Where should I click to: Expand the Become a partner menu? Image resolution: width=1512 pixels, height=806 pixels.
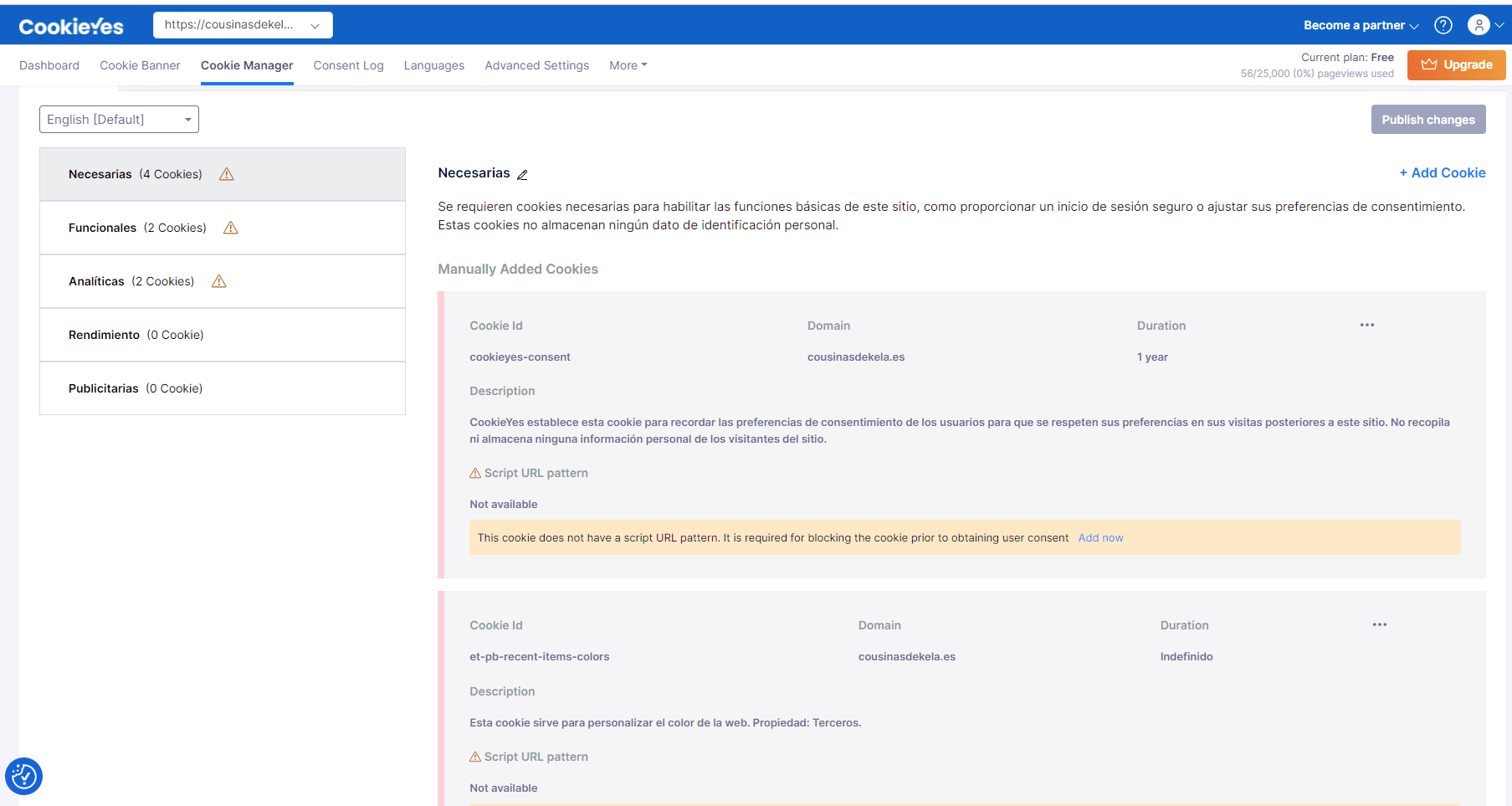[1361, 25]
